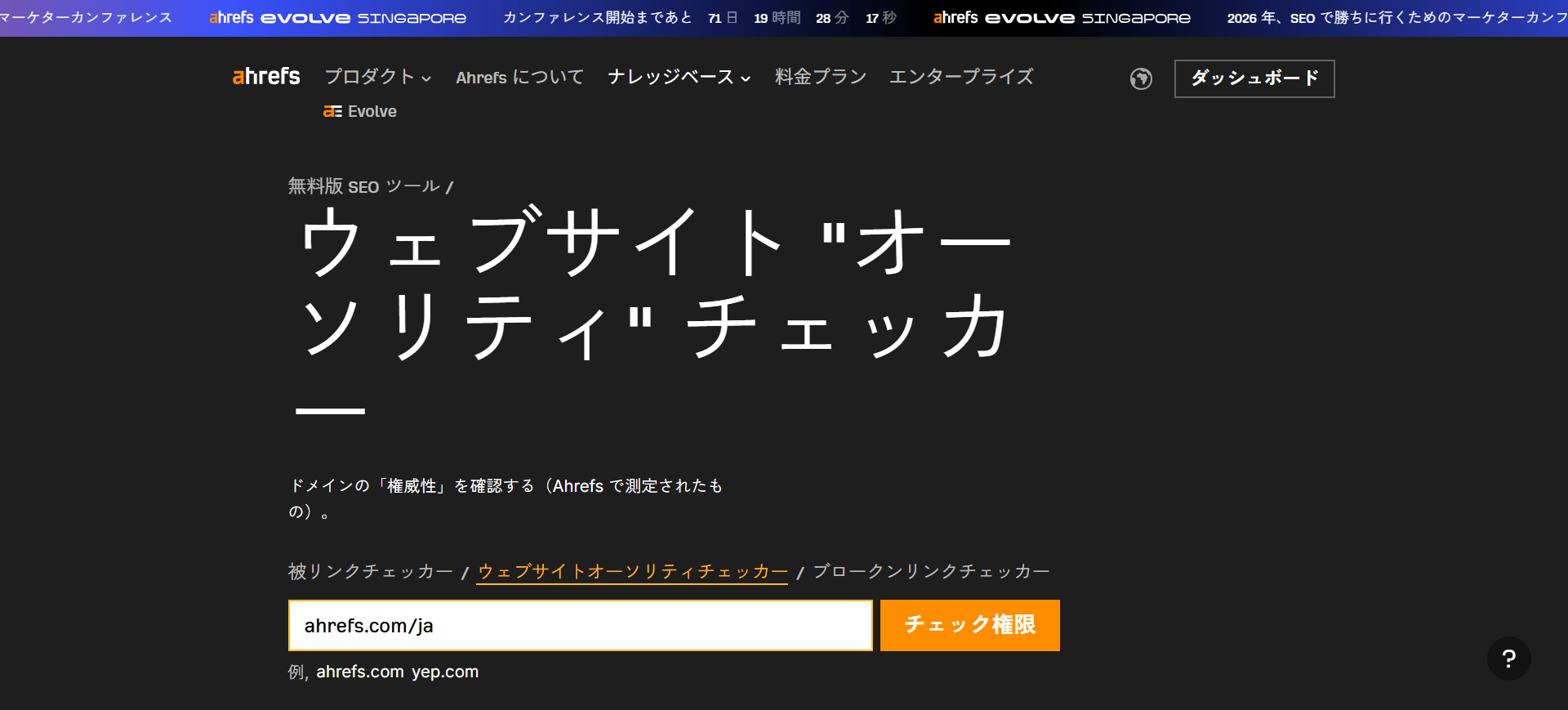Open the language globe icon
This screenshot has height=710, width=1568.
[1141, 78]
